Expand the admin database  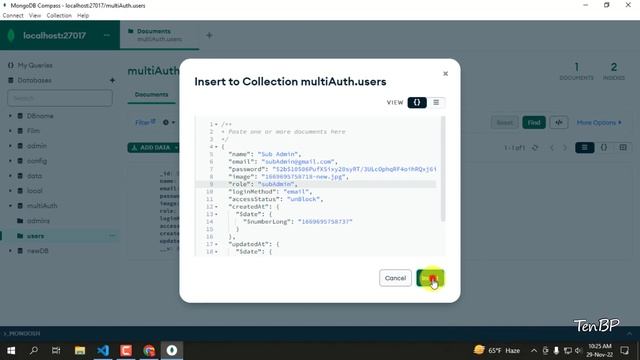click(10, 146)
